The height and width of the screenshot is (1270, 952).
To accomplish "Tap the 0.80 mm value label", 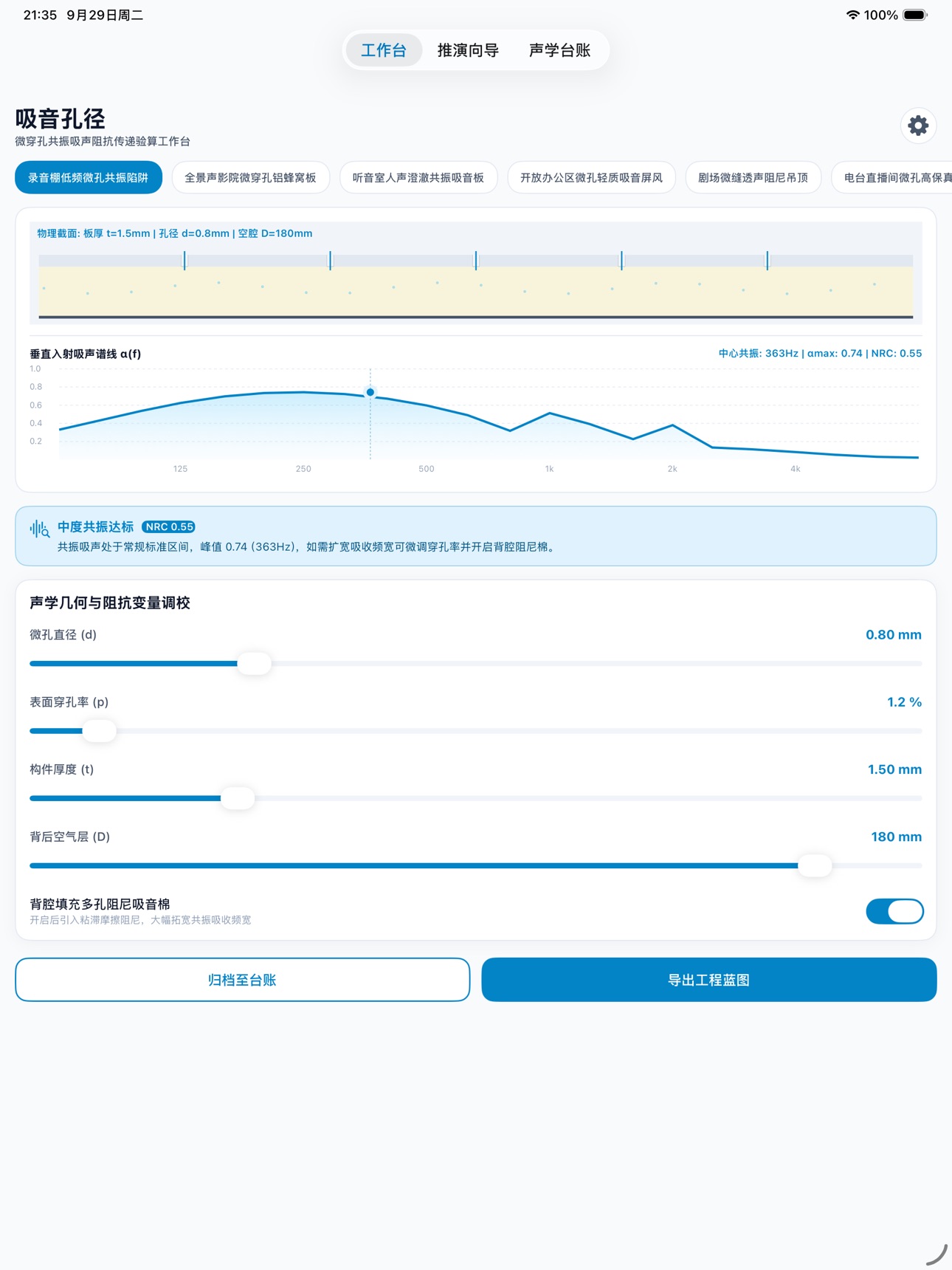I will [894, 634].
